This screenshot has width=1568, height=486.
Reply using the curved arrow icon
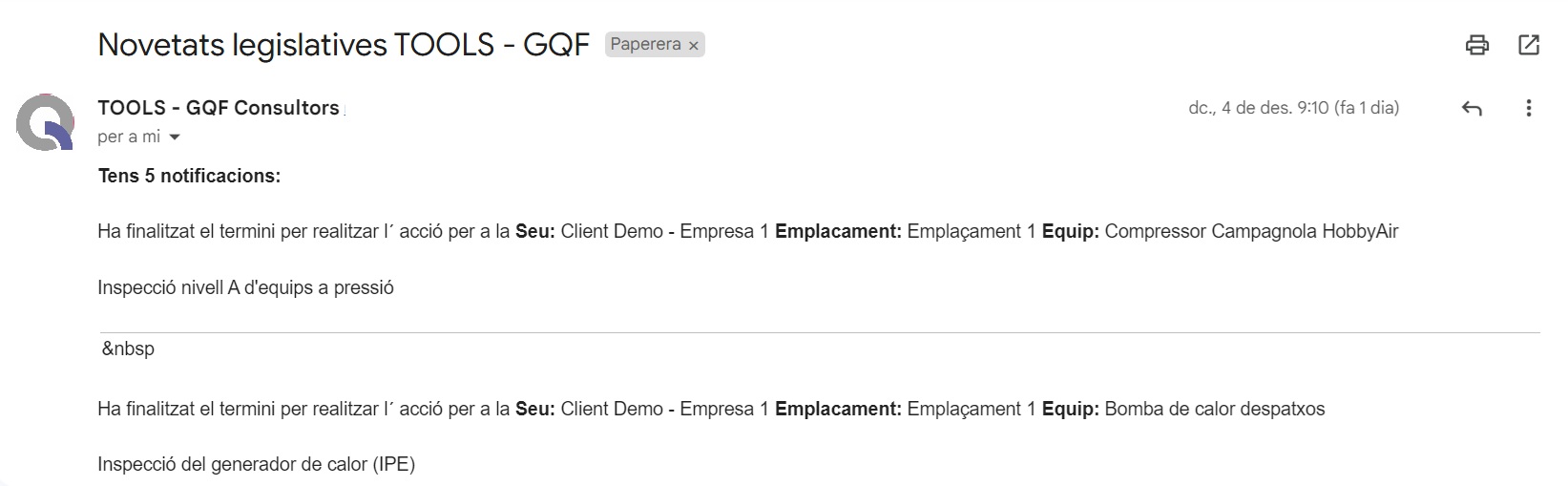coord(1472,109)
